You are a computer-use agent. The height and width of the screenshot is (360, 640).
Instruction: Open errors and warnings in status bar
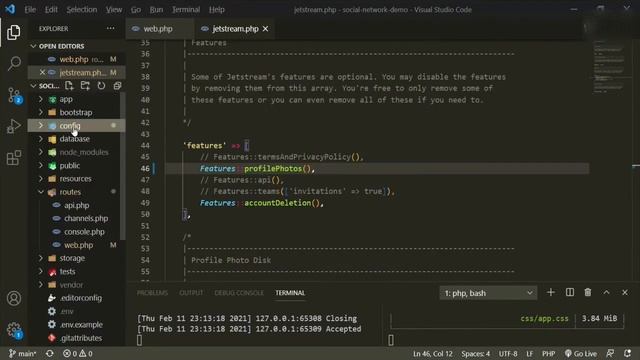tap(78, 353)
